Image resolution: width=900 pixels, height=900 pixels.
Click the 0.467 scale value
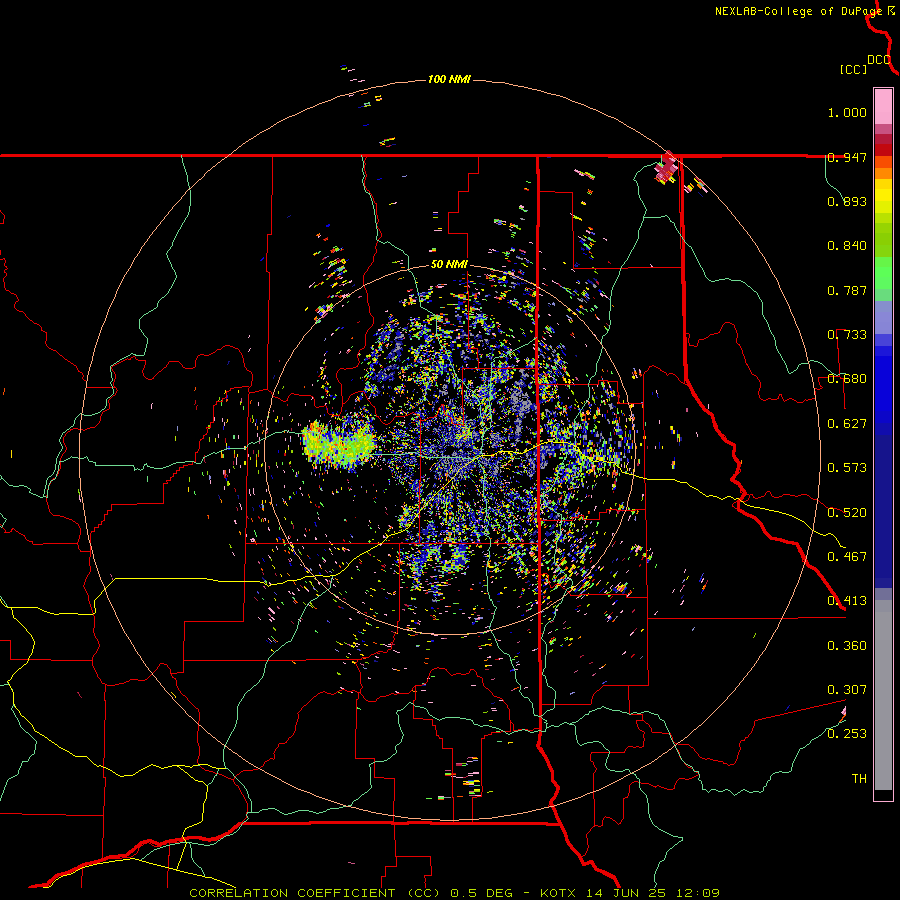[847, 557]
